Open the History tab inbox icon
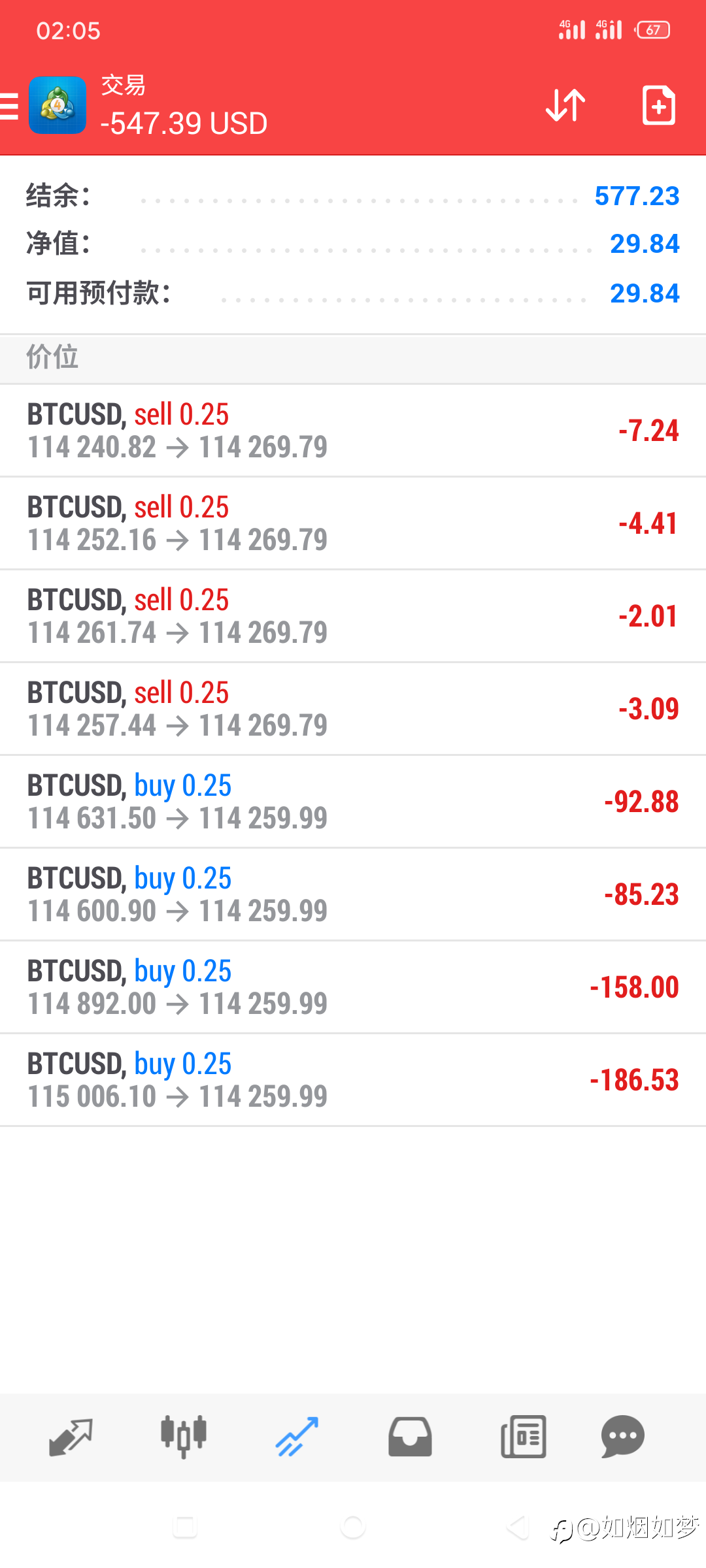The image size is (706, 1568). (410, 1437)
